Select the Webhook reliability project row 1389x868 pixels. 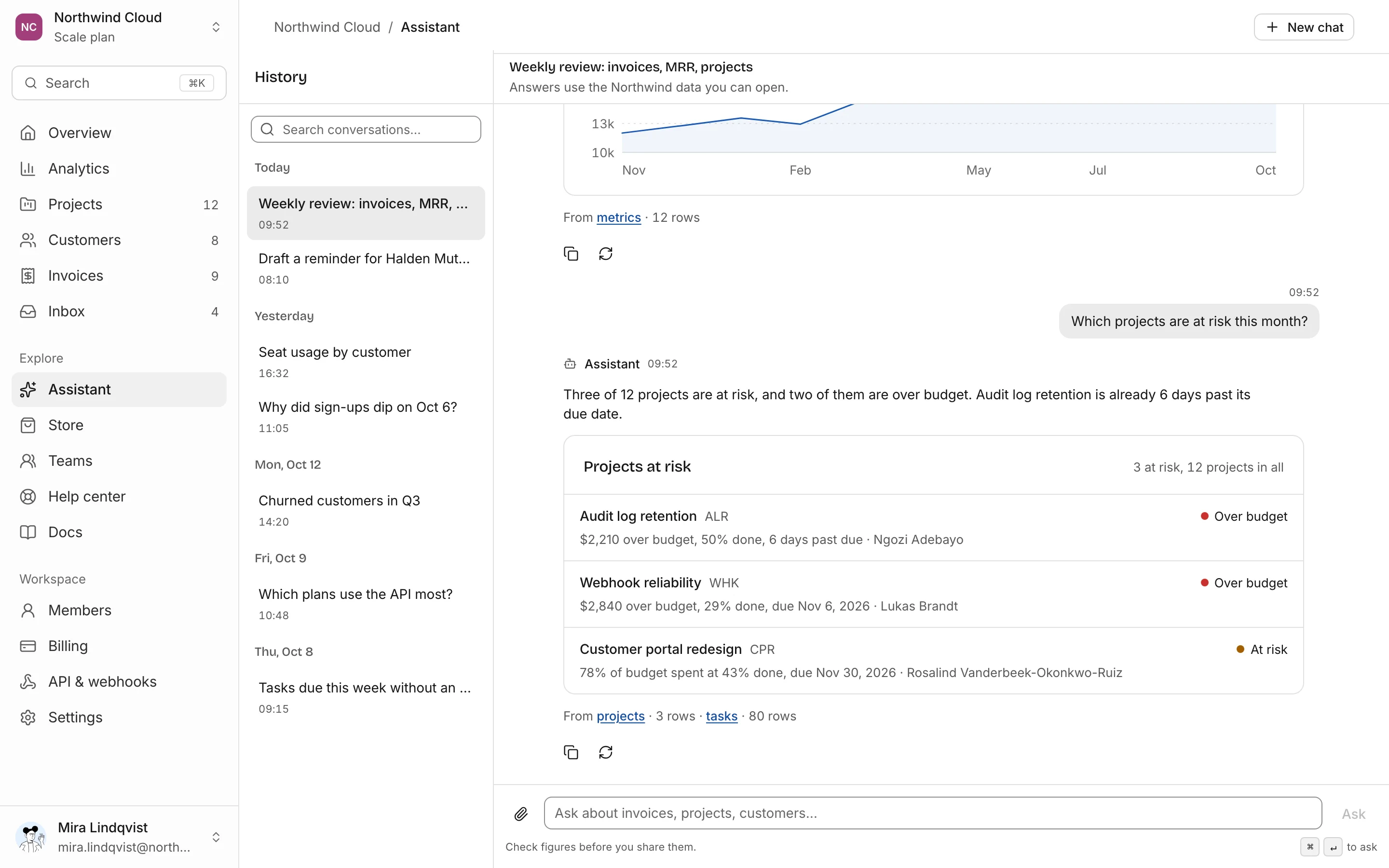(x=933, y=594)
